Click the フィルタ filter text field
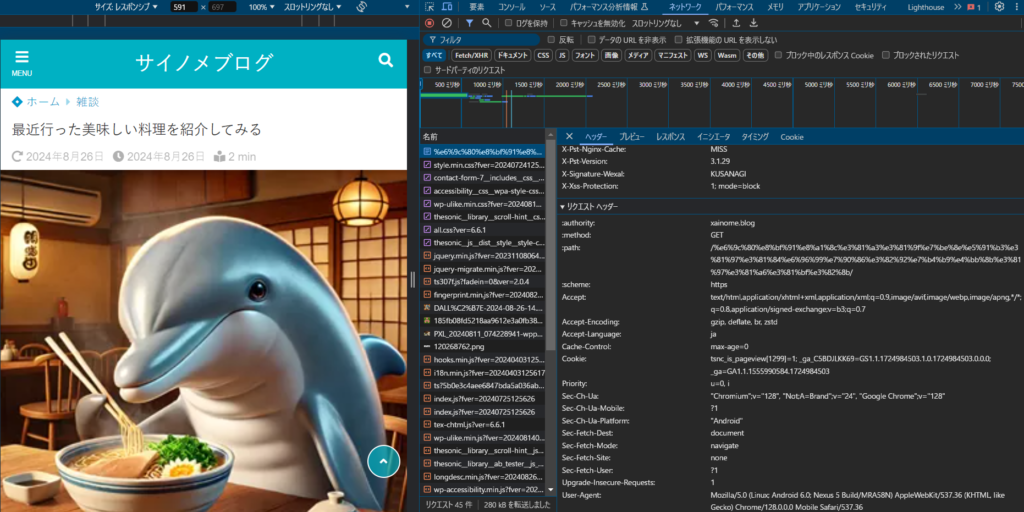1024x512 pixels. tap(481, 40)
